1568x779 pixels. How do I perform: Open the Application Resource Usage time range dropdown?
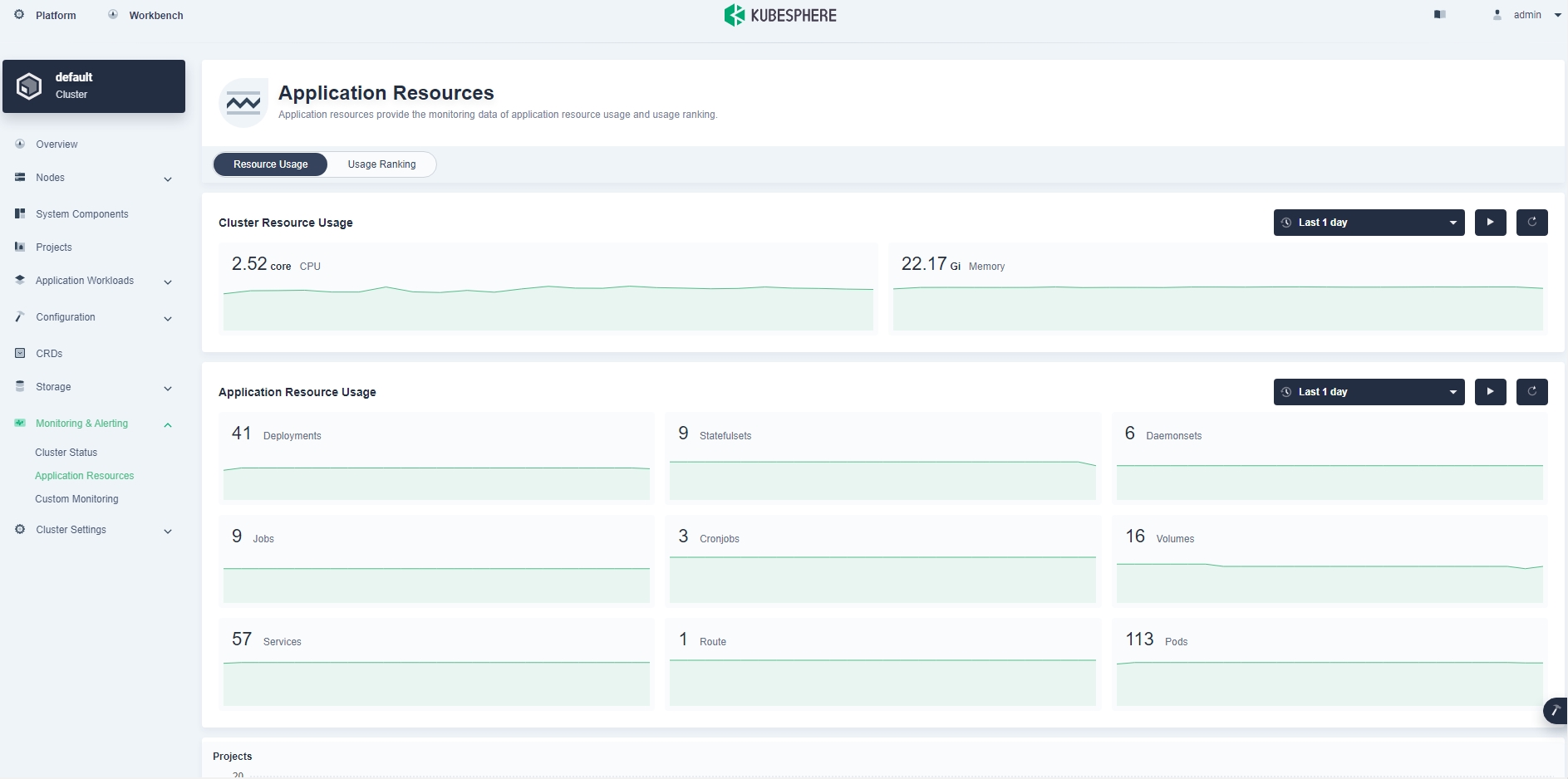tap(1369, 392)
